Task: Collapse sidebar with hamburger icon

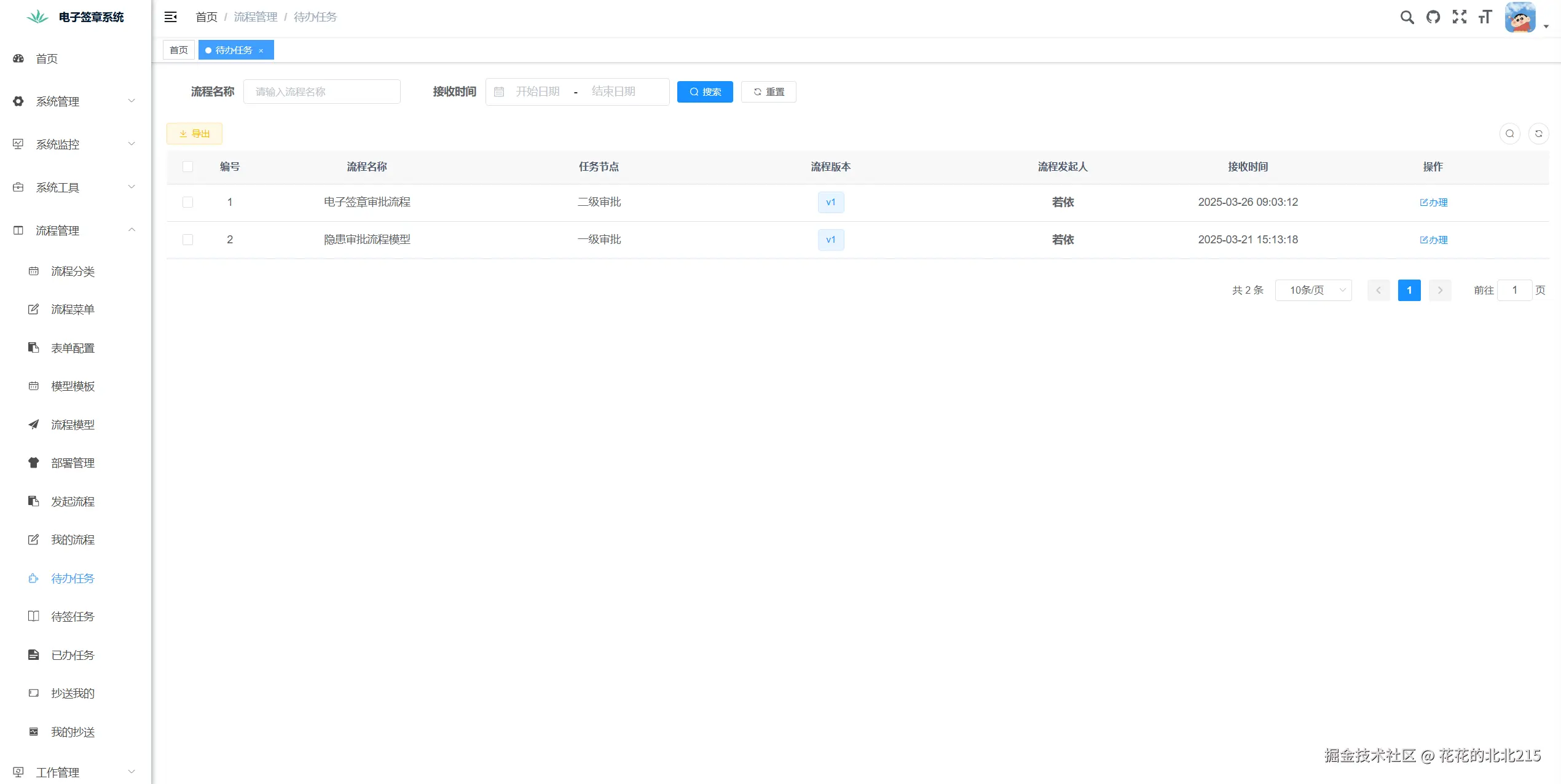Action: coord(171,17)
